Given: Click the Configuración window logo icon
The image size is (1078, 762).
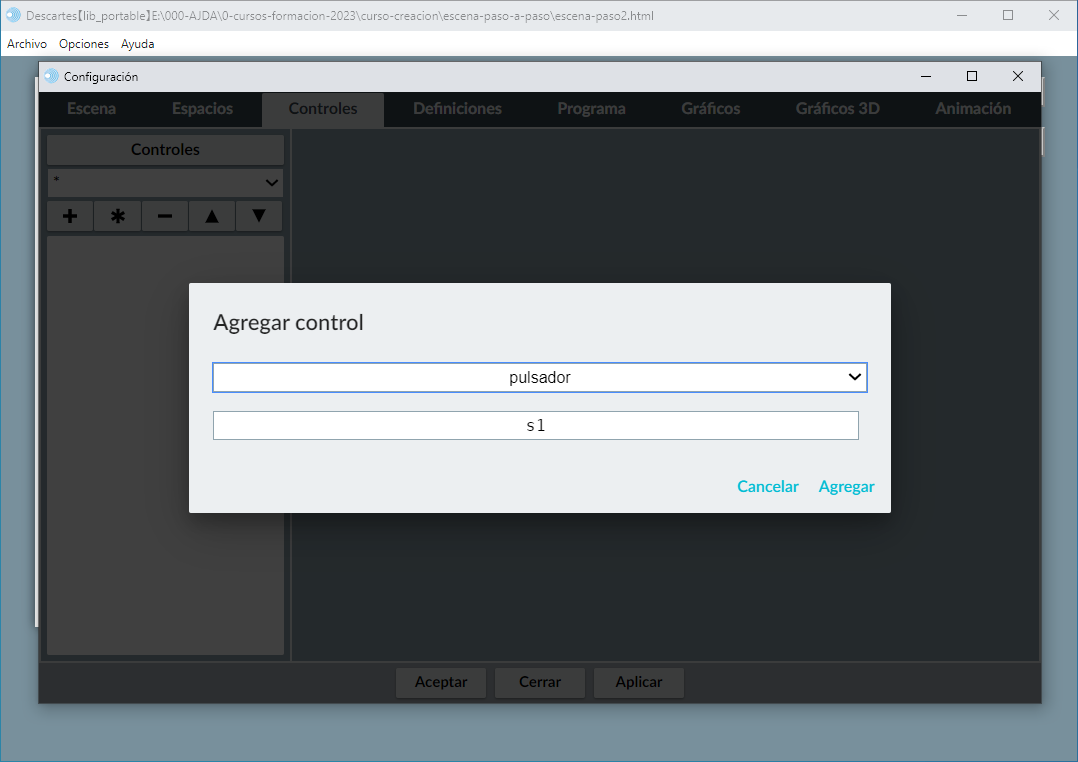Looking at the screenshot, I should (x=52, y=76).
